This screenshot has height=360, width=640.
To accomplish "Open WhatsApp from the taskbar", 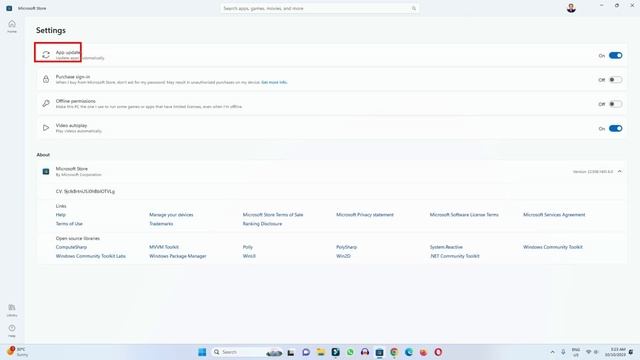I will point(350,352).
